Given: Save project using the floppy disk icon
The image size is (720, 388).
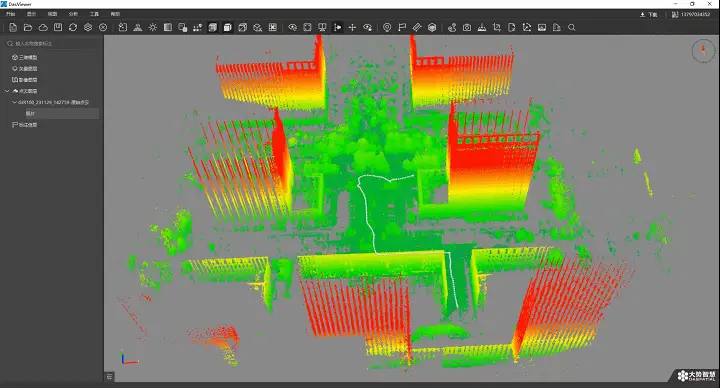Looking at the screenshot, I should tap(58, 28).
